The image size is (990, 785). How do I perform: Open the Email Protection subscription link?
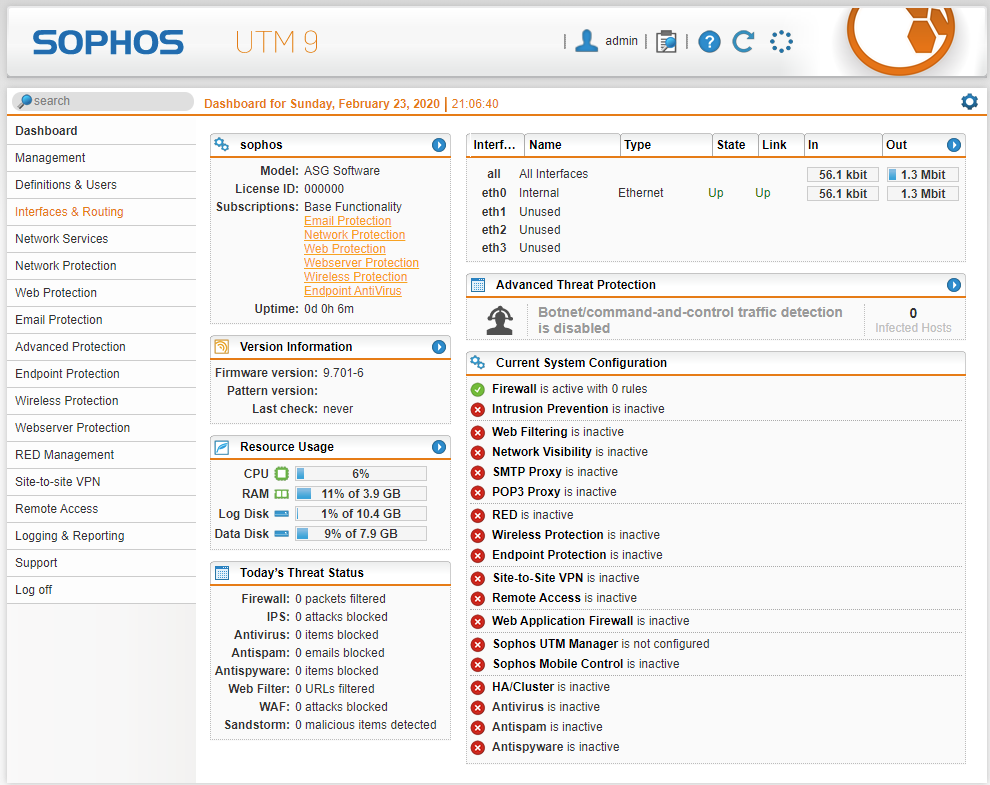(347, 220)
